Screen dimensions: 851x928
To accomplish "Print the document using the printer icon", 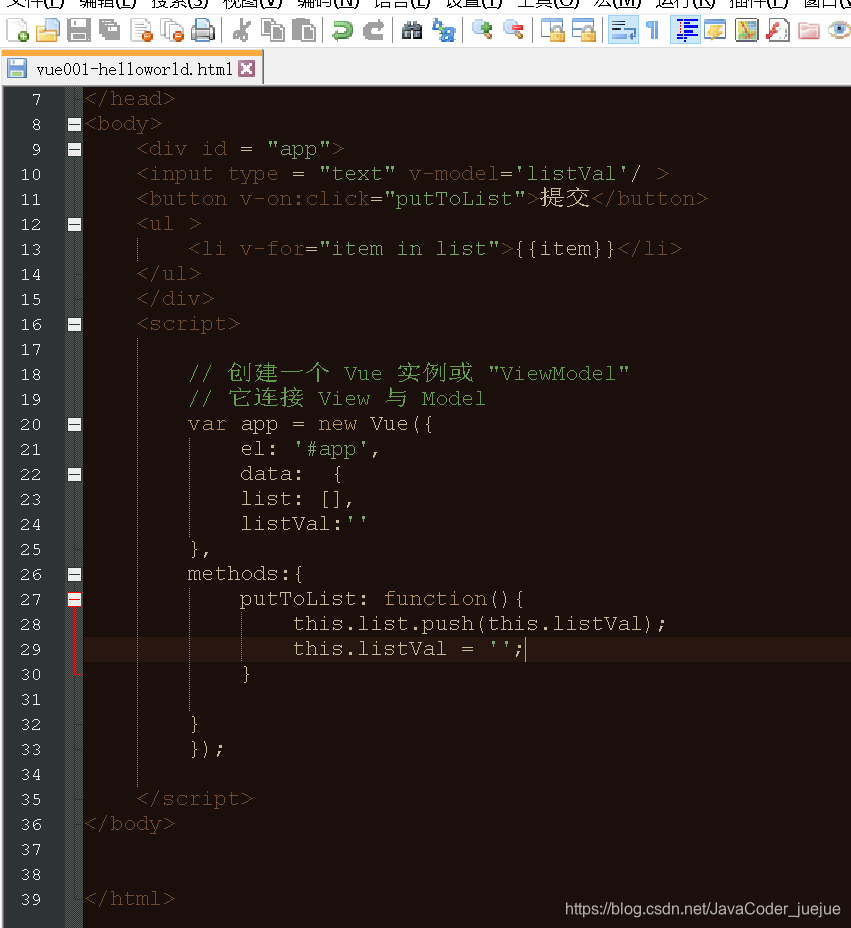I will pos(203,30).
